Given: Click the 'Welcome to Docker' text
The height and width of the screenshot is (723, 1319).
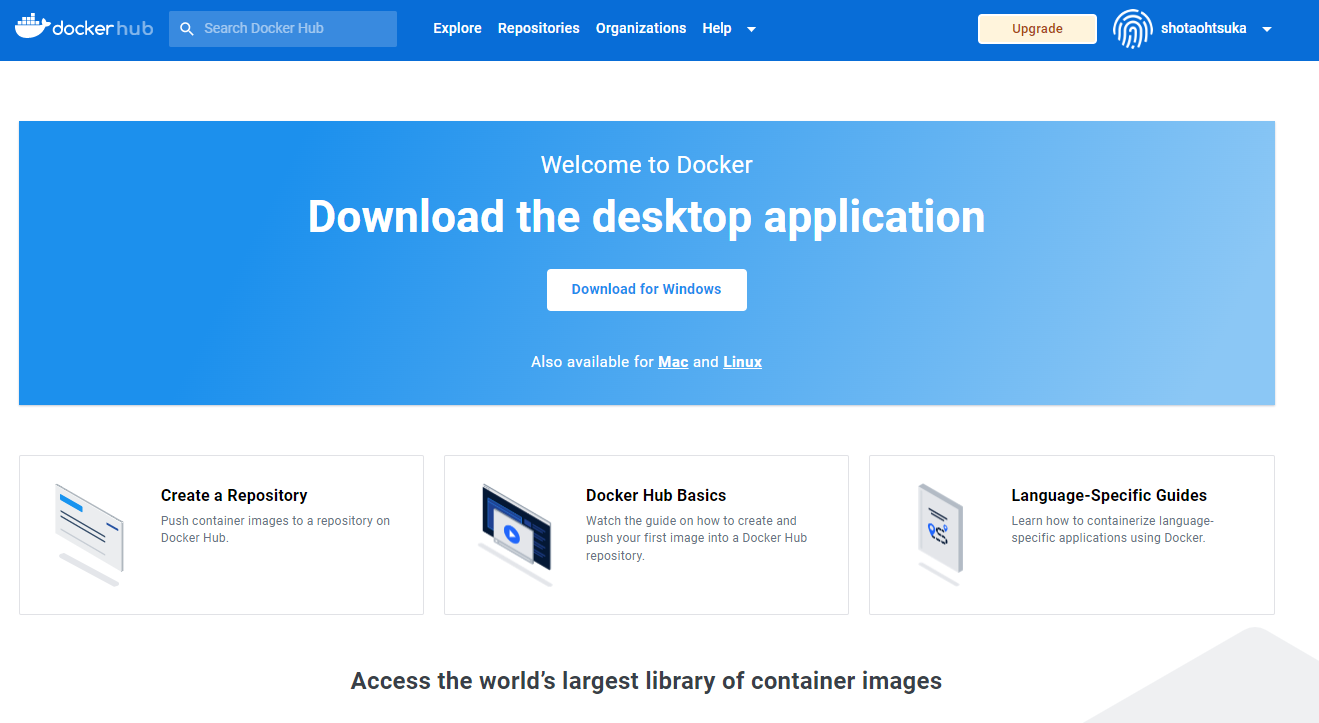Looking at the screenshot, I should click(x=646, y=165).
